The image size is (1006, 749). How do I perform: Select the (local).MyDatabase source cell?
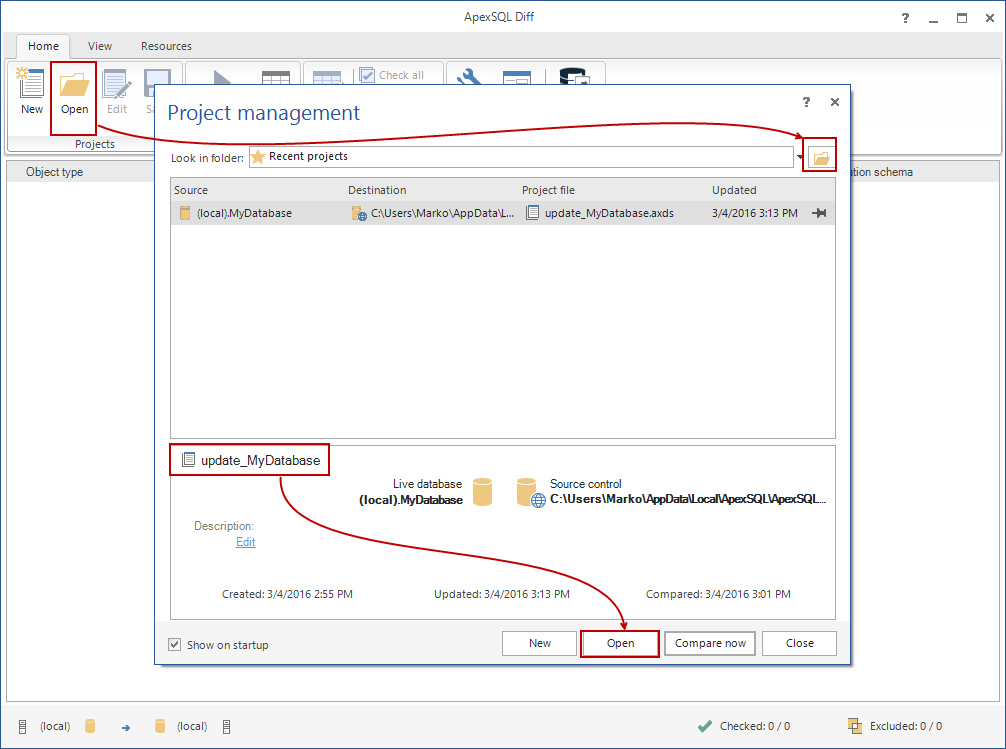tap(244, 213)
